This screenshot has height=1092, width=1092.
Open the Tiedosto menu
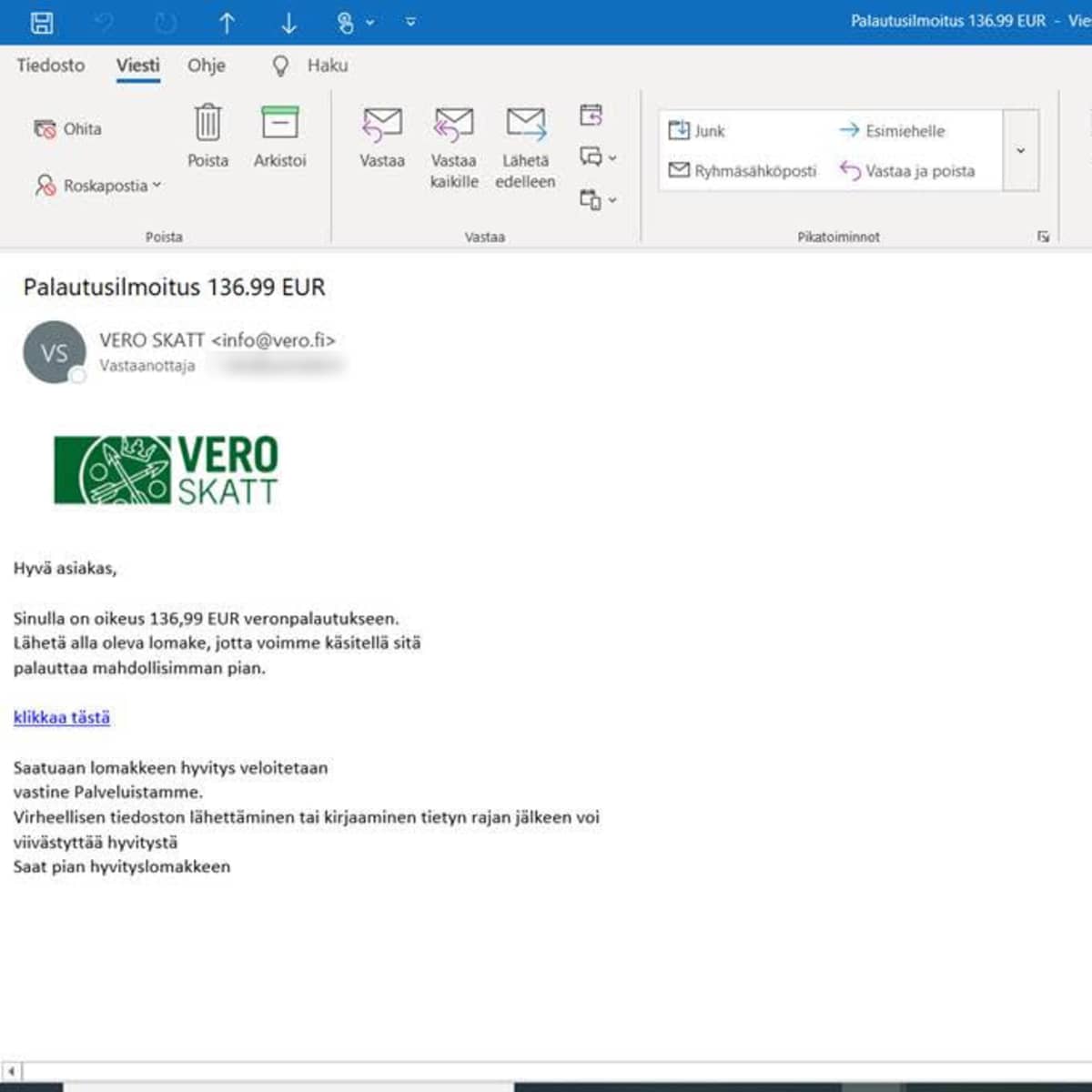pos(51,66)
